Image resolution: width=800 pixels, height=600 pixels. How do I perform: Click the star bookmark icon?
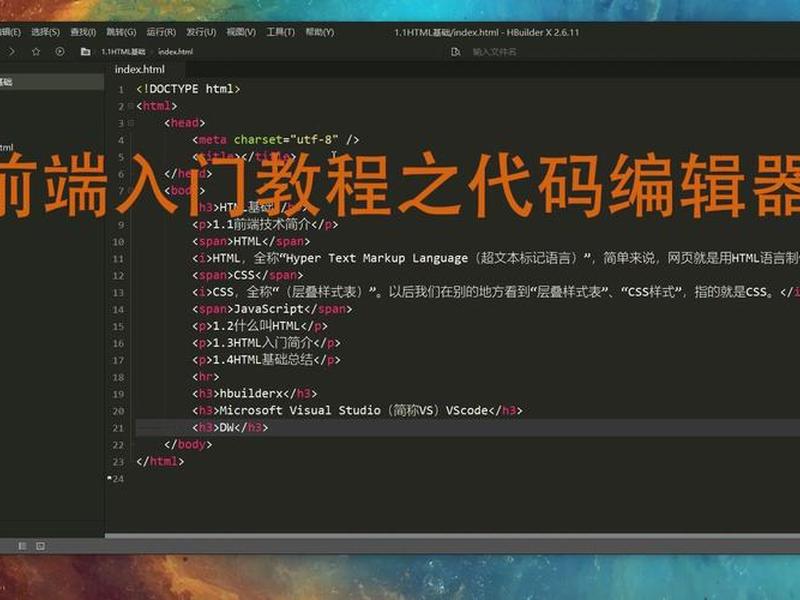click(x=36, y=52)
